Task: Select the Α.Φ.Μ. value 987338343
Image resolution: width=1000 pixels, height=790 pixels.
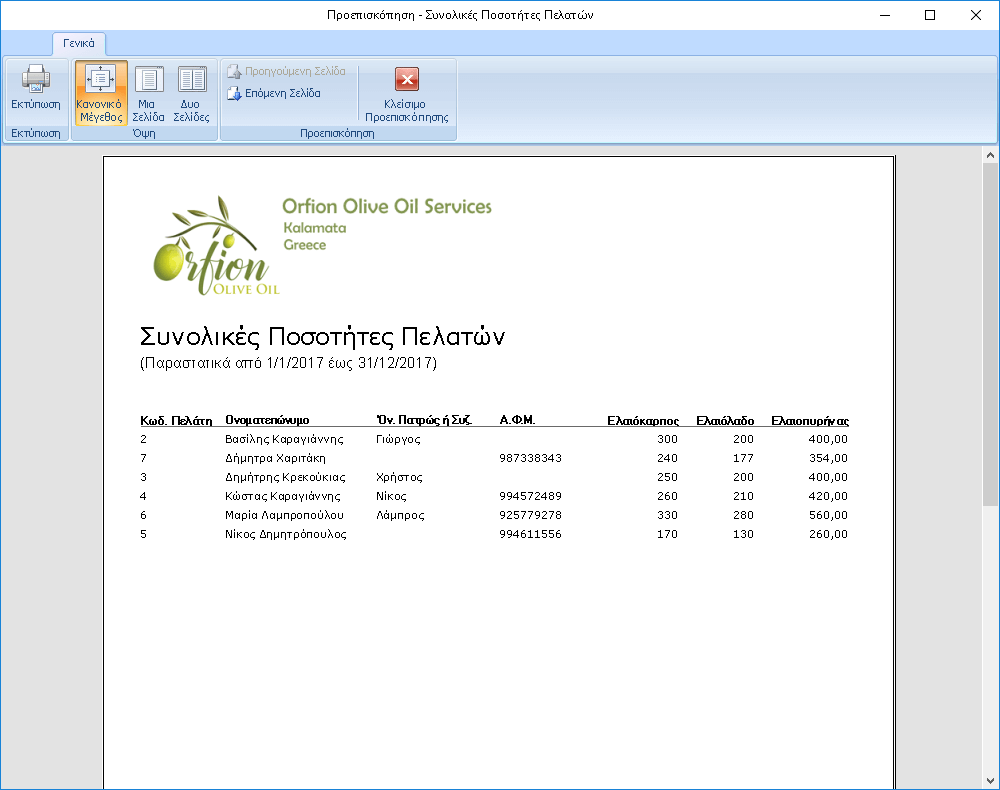Action: pyautogui.click(x=530, y=458)
